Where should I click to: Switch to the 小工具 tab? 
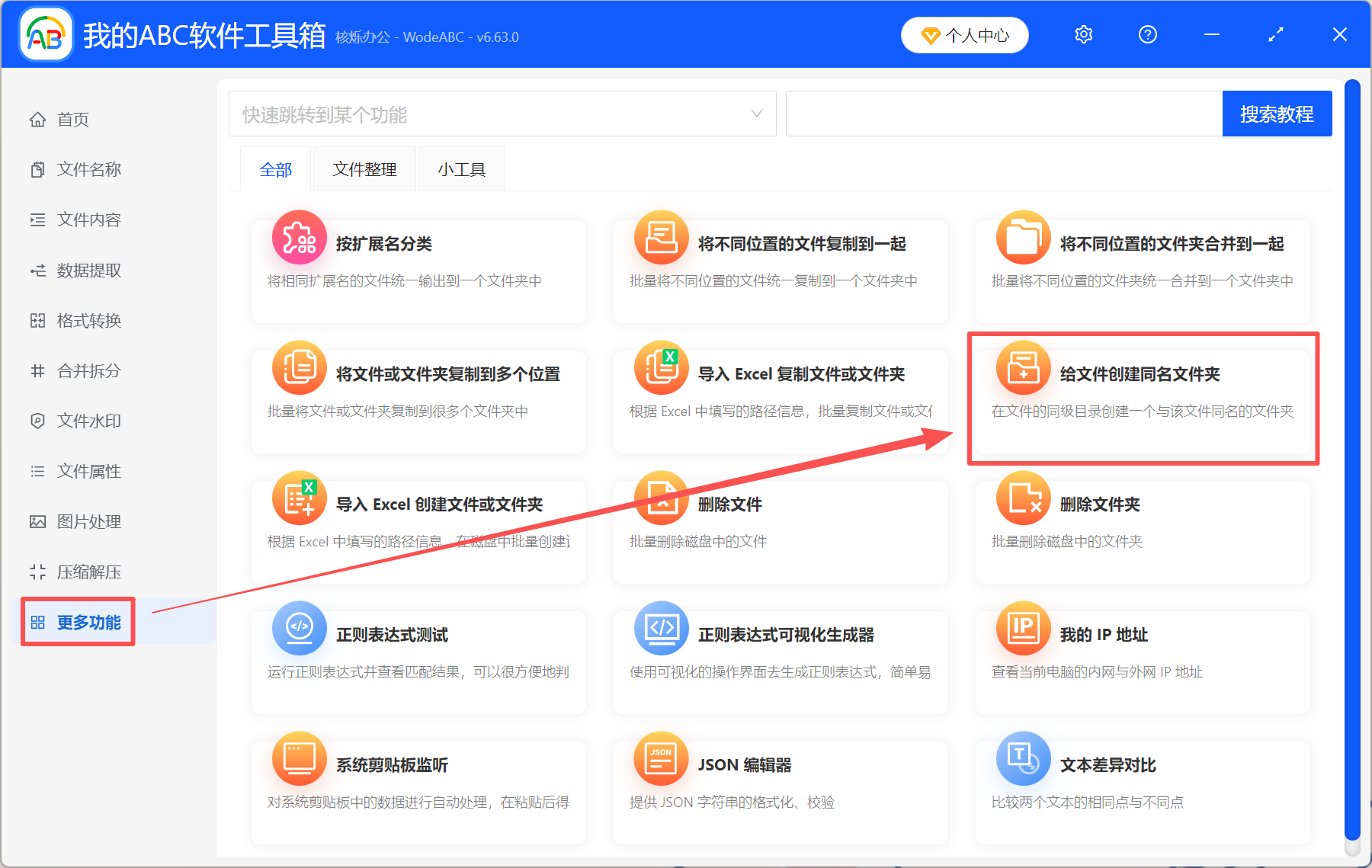click(461, 168)
